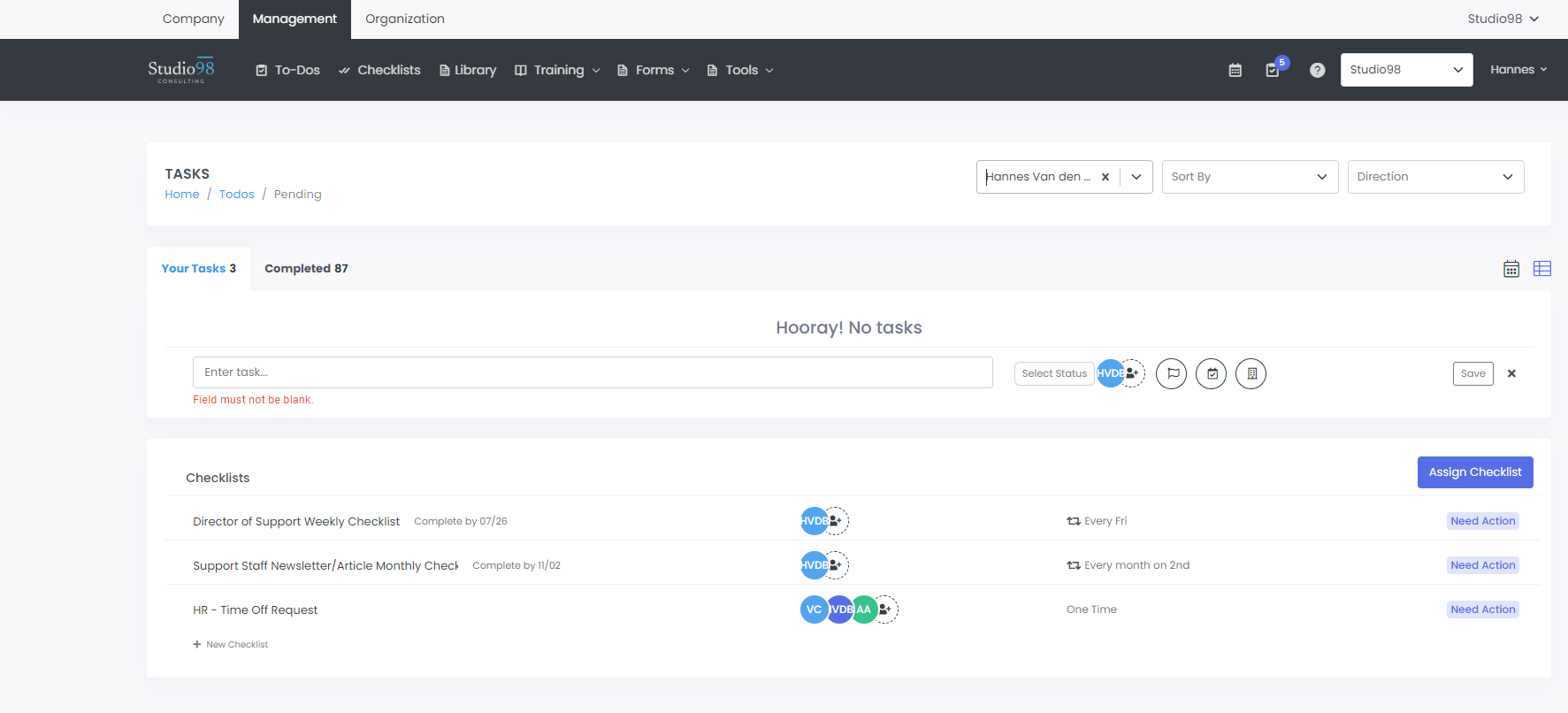Open the Studio98 company selector in navbar
Screen dimensions: 1568x713
pyautogui.click(x=1406, y=70)
